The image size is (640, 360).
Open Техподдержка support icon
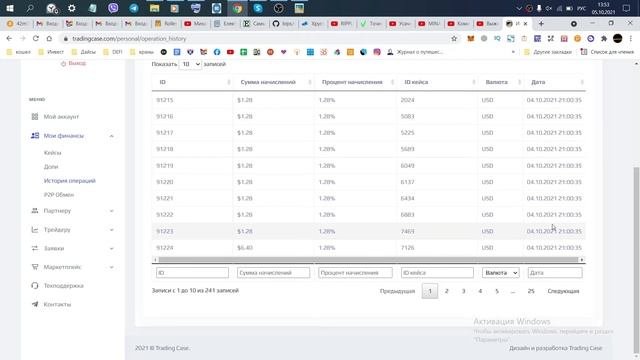tap(35, 286)
